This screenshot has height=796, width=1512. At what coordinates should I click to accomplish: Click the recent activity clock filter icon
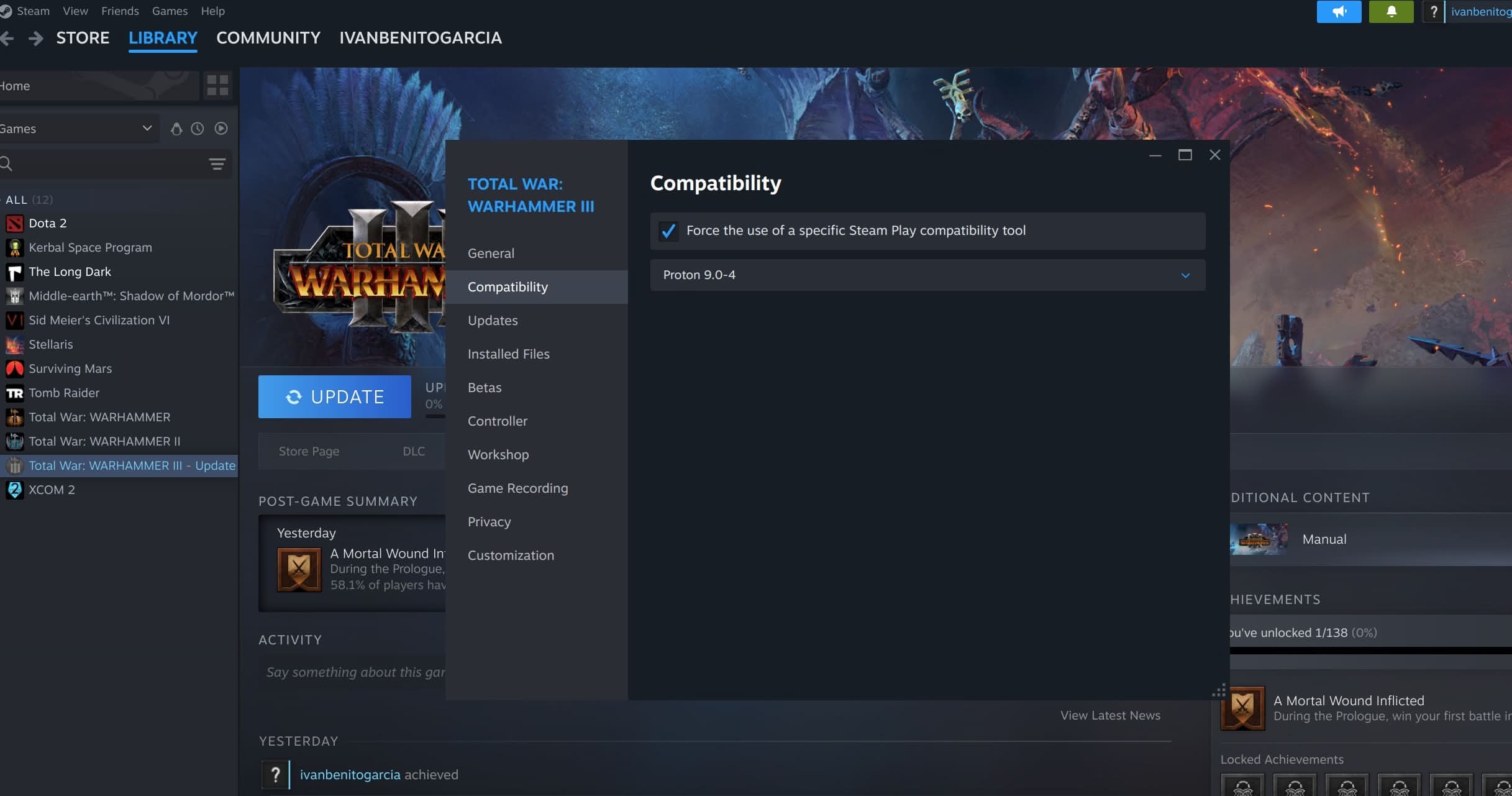pos(197,129)
